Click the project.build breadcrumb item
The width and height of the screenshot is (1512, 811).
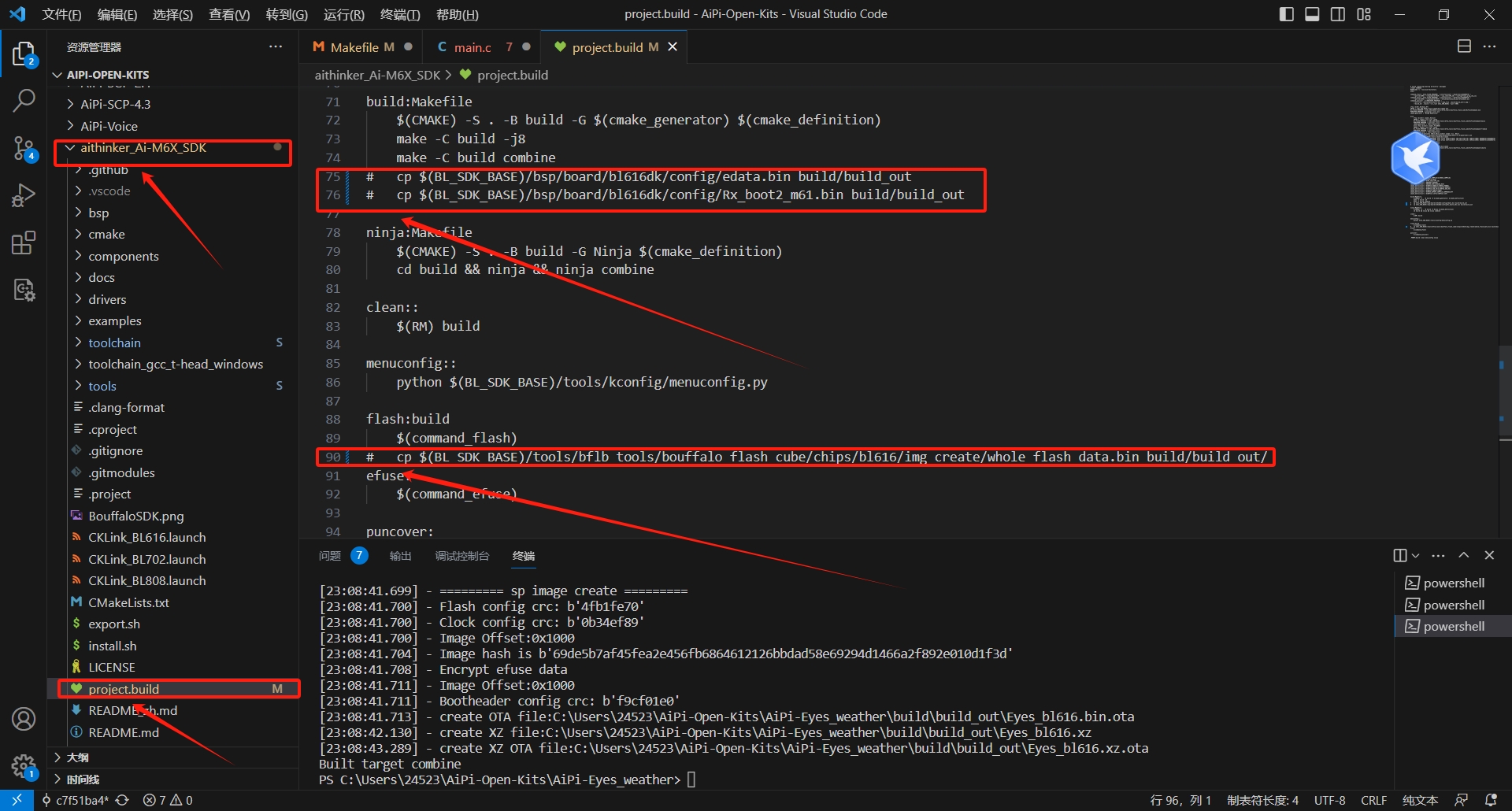(x=504, y=75)
